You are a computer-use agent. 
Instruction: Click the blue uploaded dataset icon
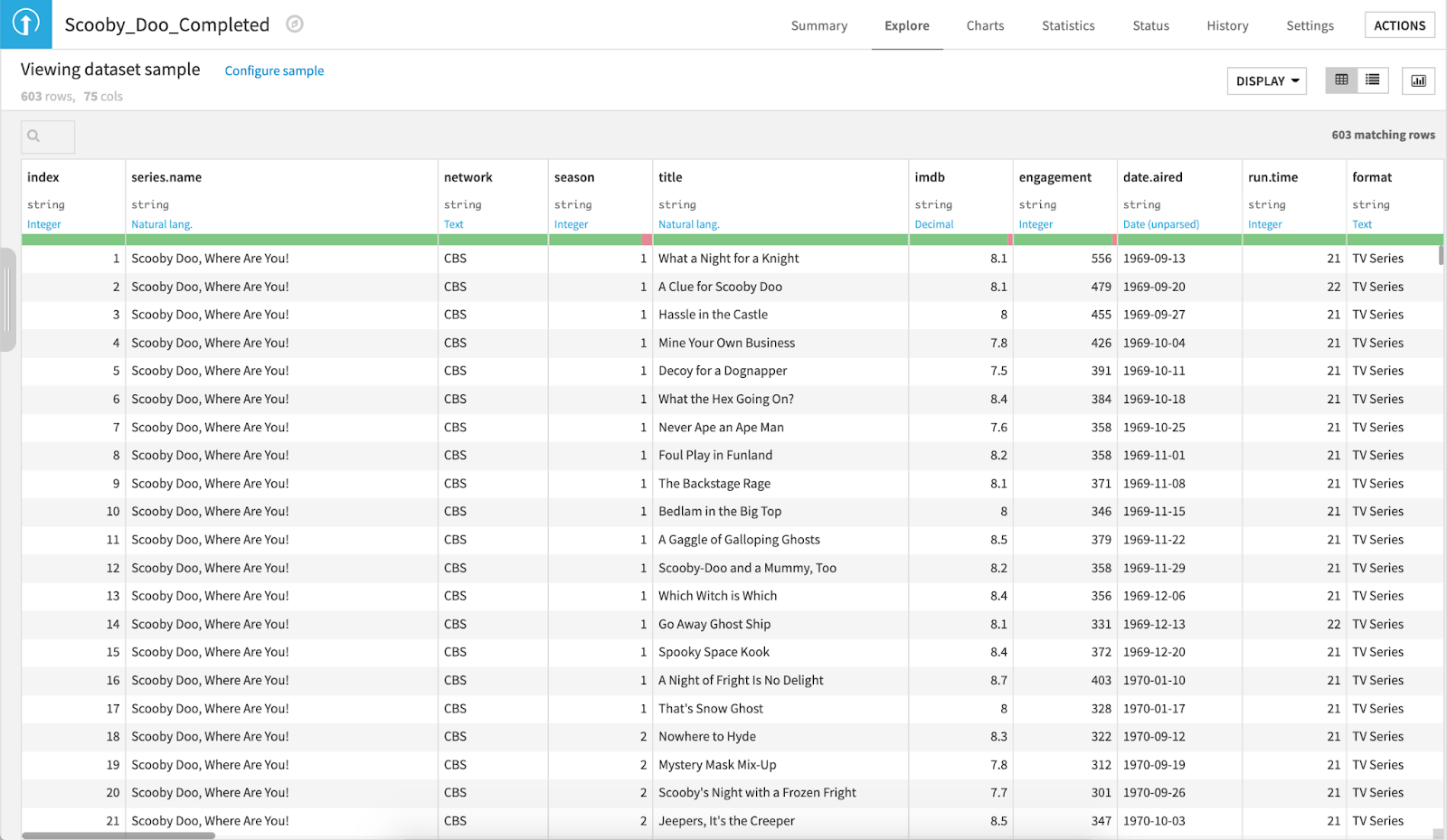[26, 24]
